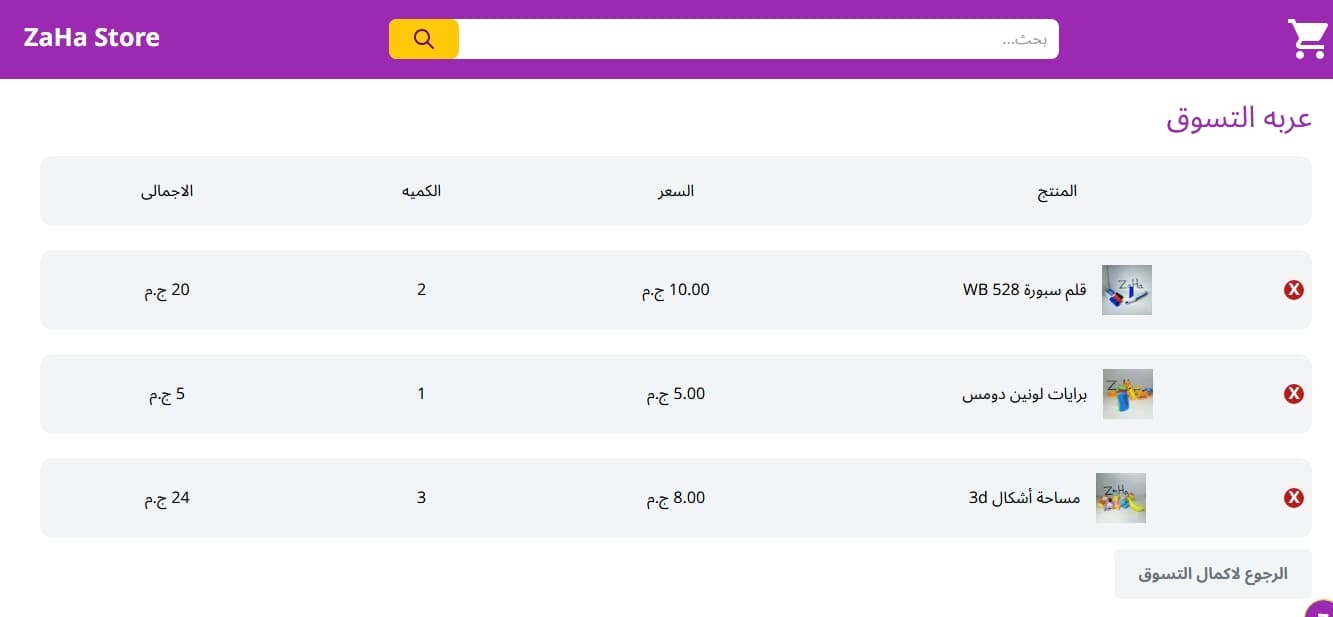Click the 24 ج.م total amount
The width and height of the screenshot is (1333, 617).
pos(167,498)
